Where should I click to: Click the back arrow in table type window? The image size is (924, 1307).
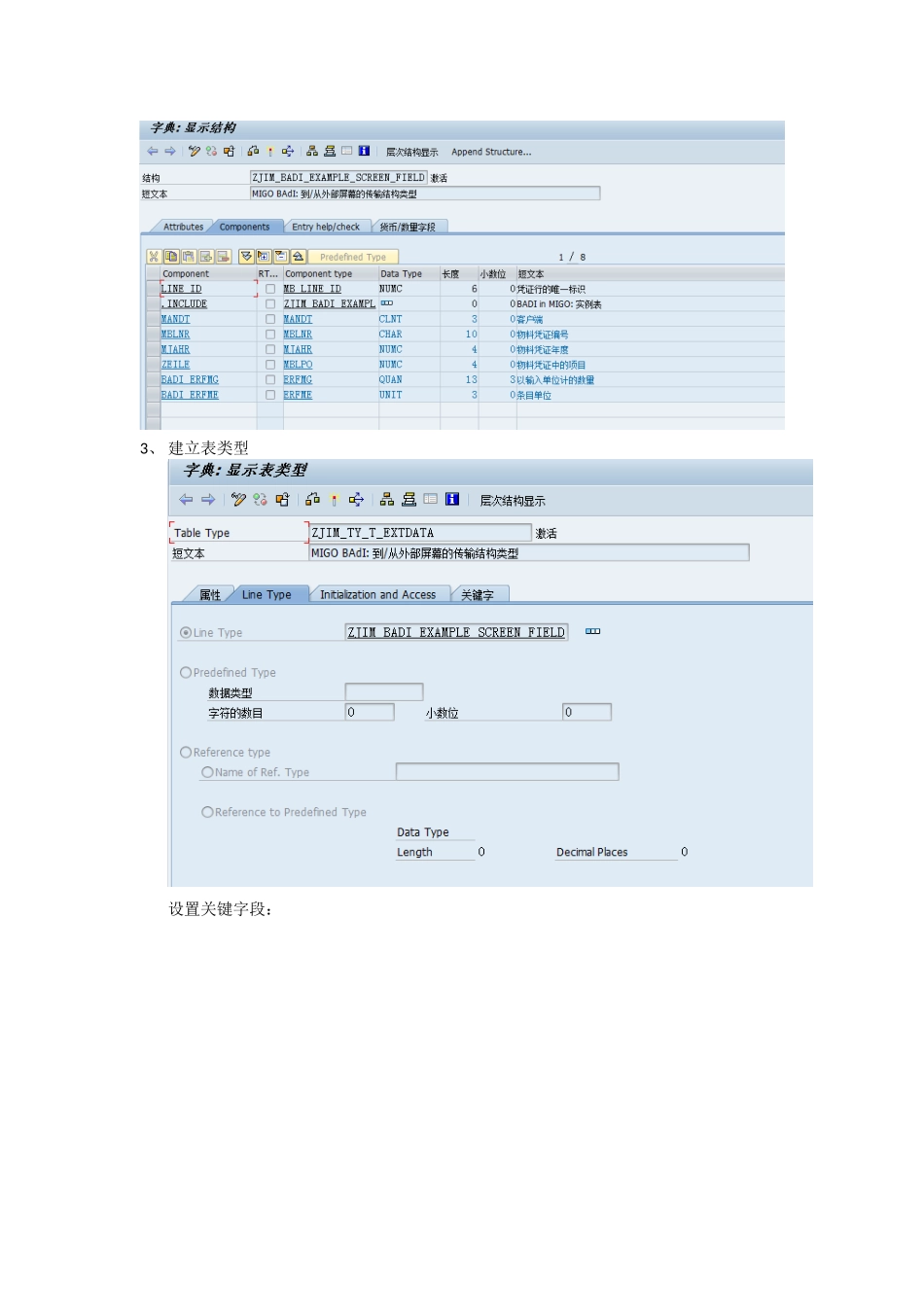(186, 500)
